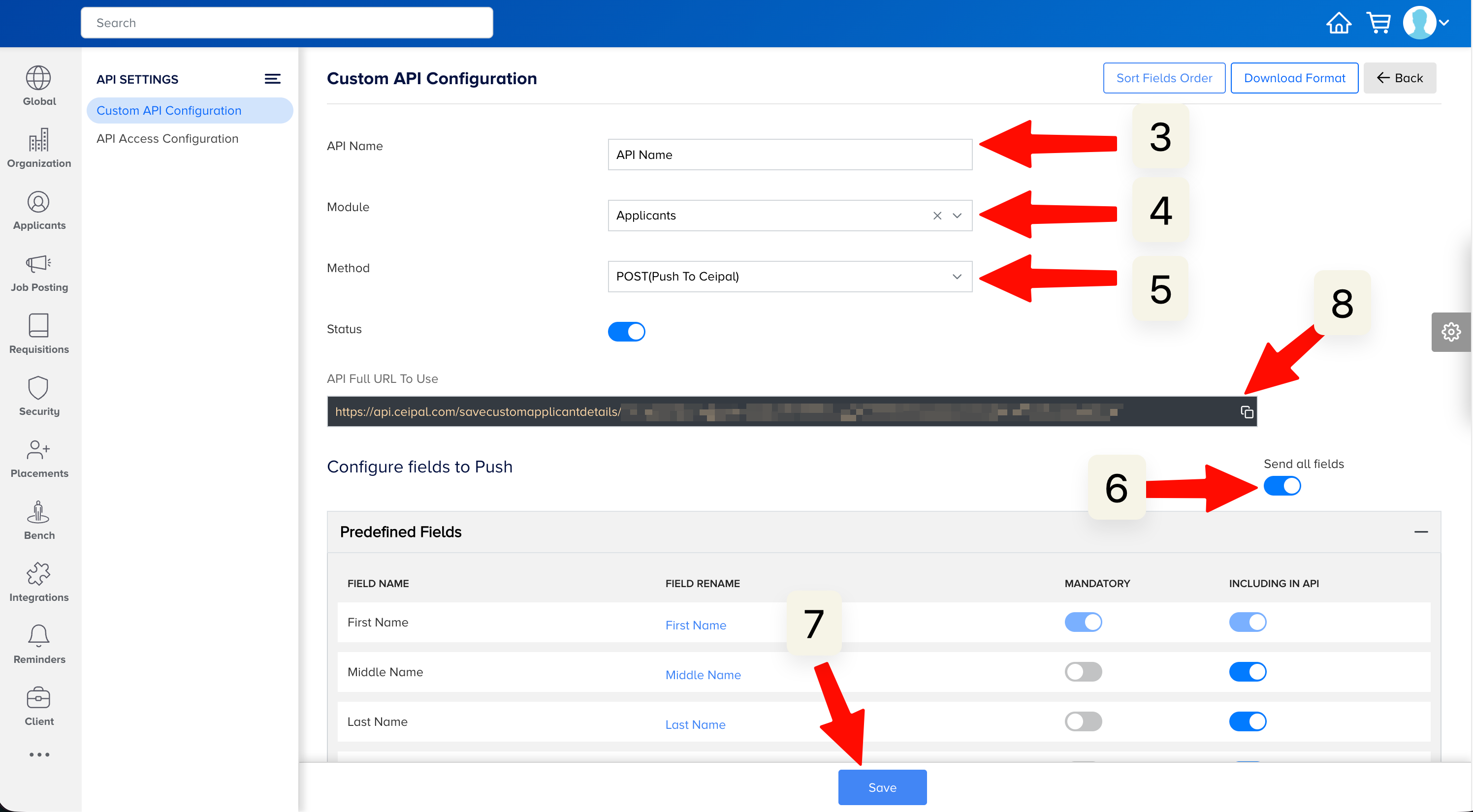Copy the API full URL with copy icon
Viewport: 1473px width, 812px height.
[x=1247, y=412]
